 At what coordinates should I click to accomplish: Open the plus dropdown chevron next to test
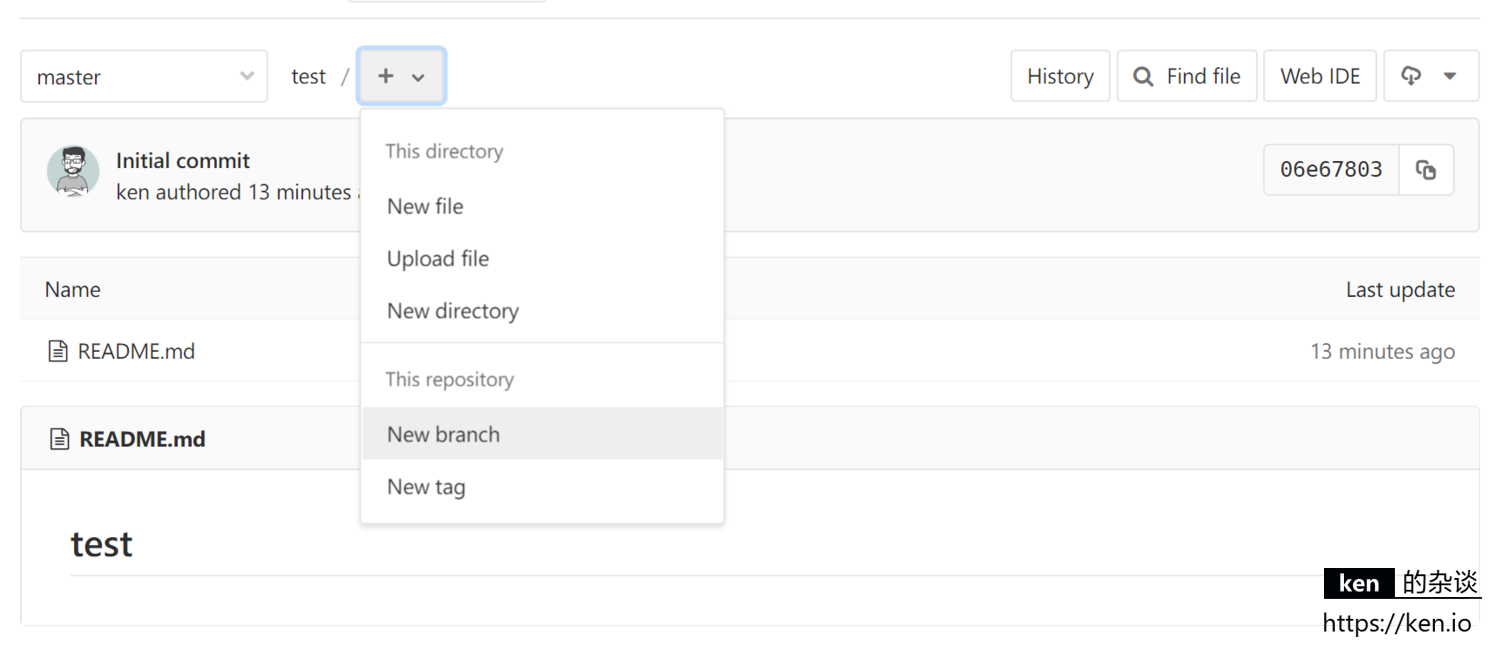(417, 75)
